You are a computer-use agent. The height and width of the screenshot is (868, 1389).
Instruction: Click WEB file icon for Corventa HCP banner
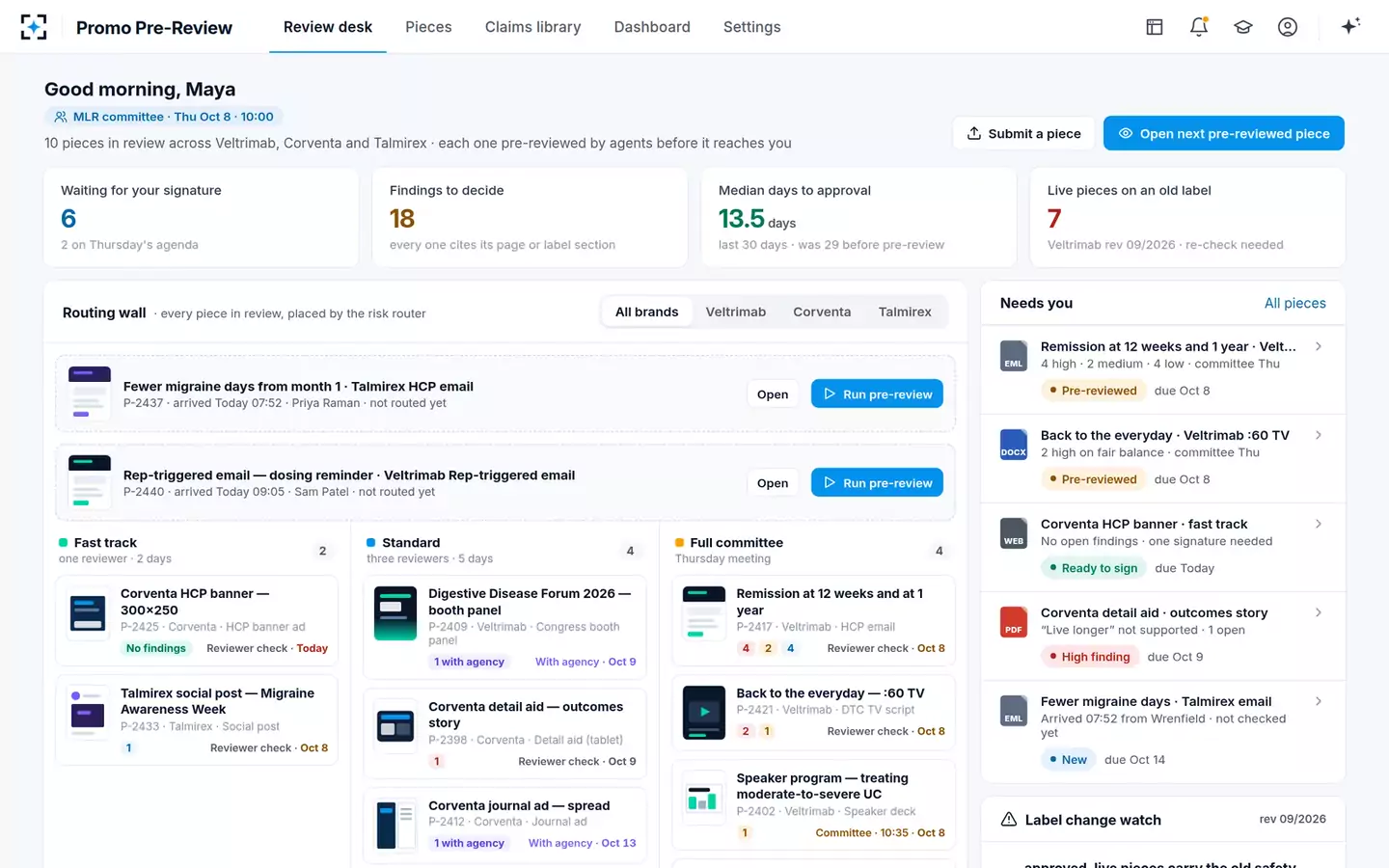coord(1014,533)
